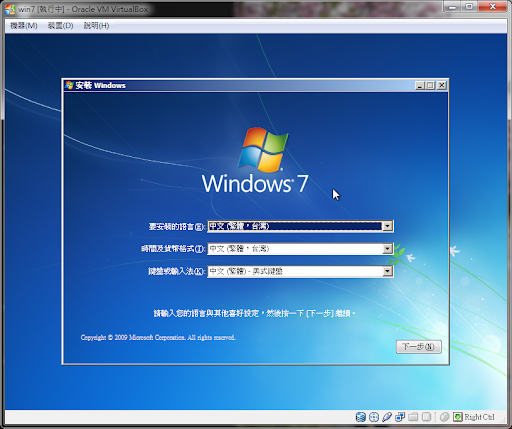Close the 安裝 Windows setup dialog

pyautogui.click(x=442, y=85)
